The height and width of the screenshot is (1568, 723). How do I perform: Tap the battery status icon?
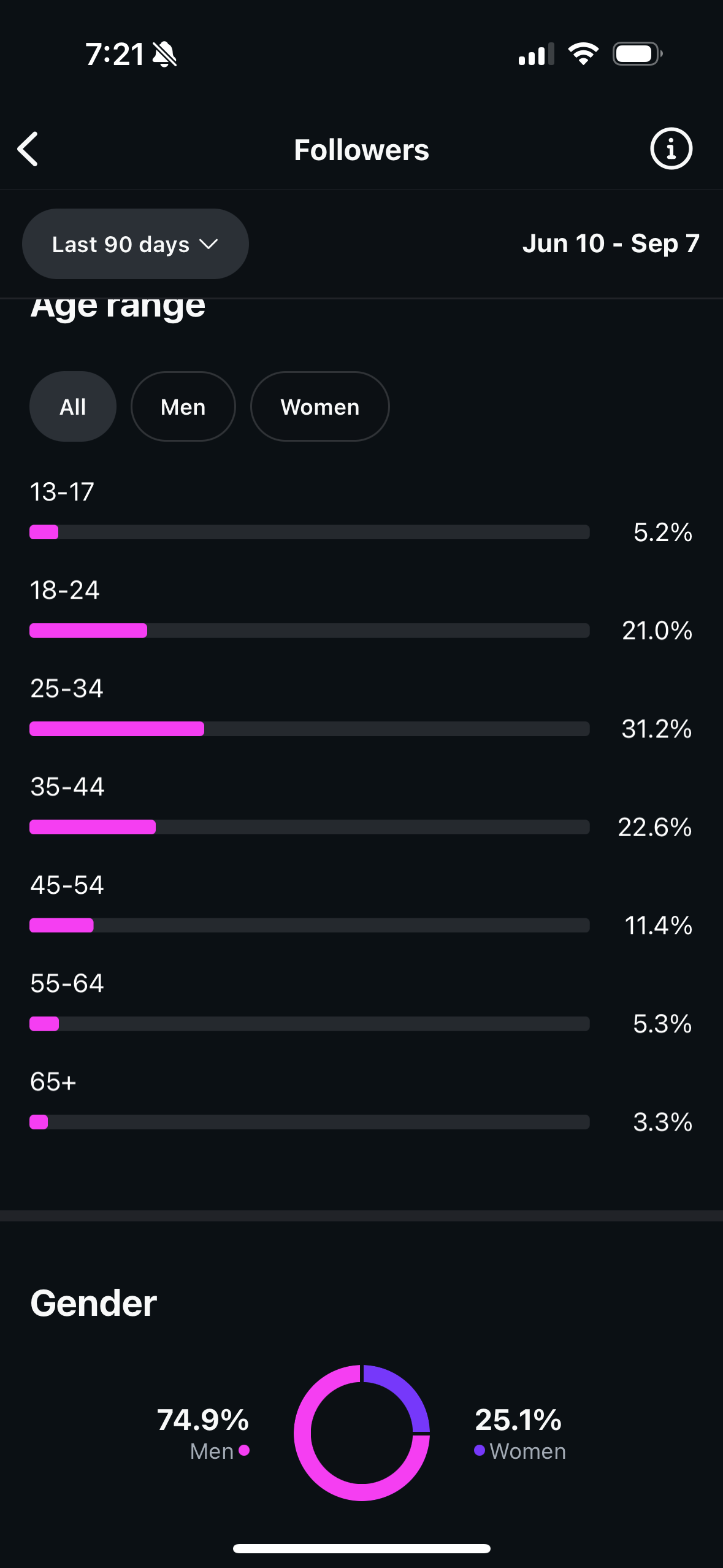point(637,54)
